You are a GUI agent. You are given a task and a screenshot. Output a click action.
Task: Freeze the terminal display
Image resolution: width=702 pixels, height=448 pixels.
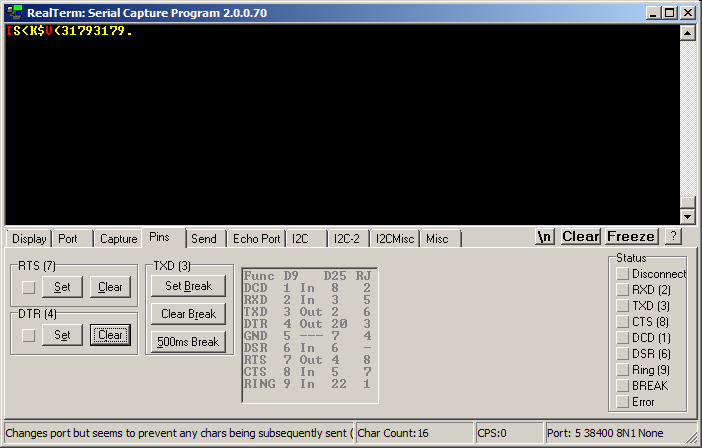[631, 237]
